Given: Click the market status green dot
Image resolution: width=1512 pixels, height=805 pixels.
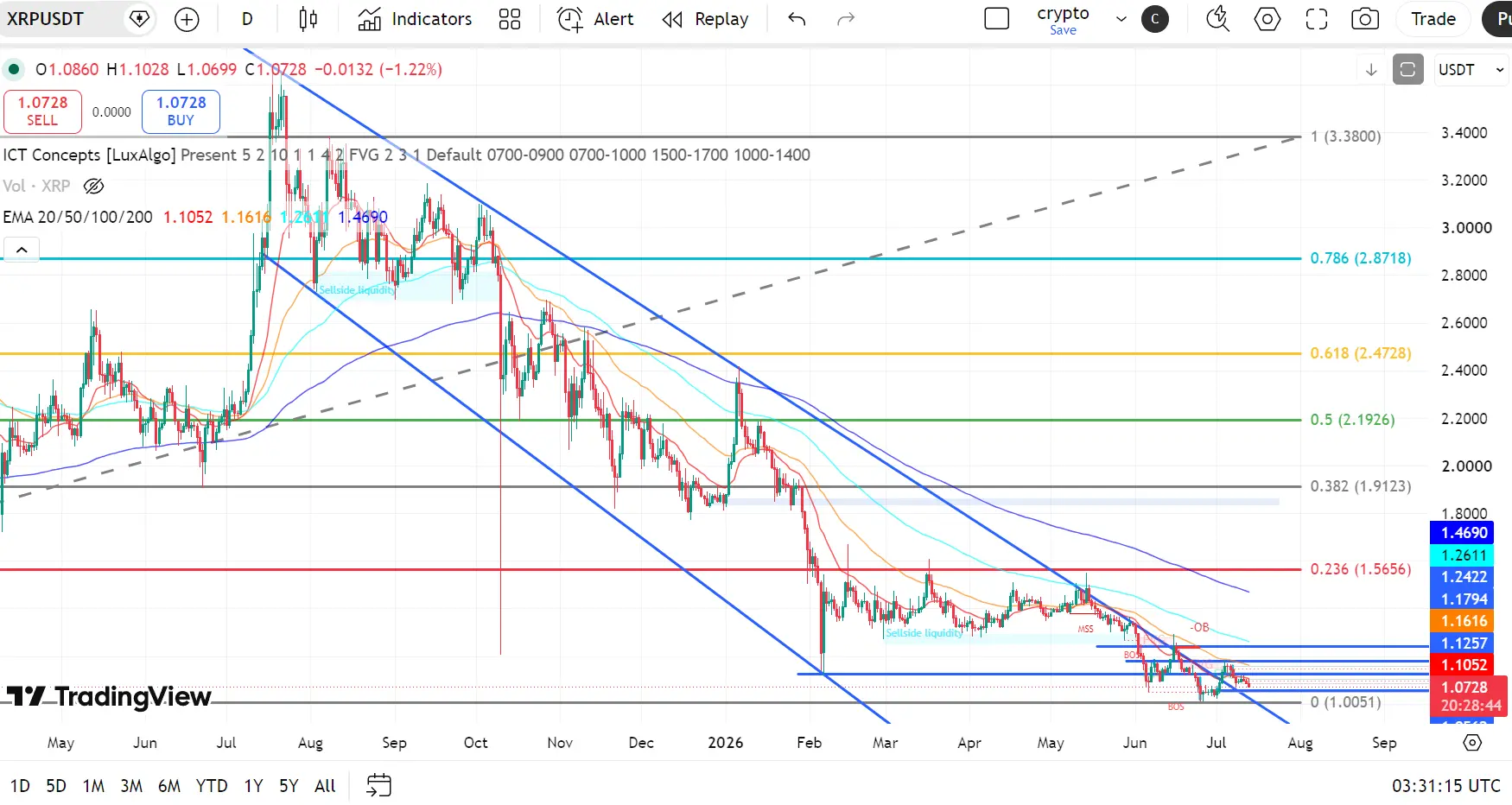Looking at the screenshot, I should (14, 69).
